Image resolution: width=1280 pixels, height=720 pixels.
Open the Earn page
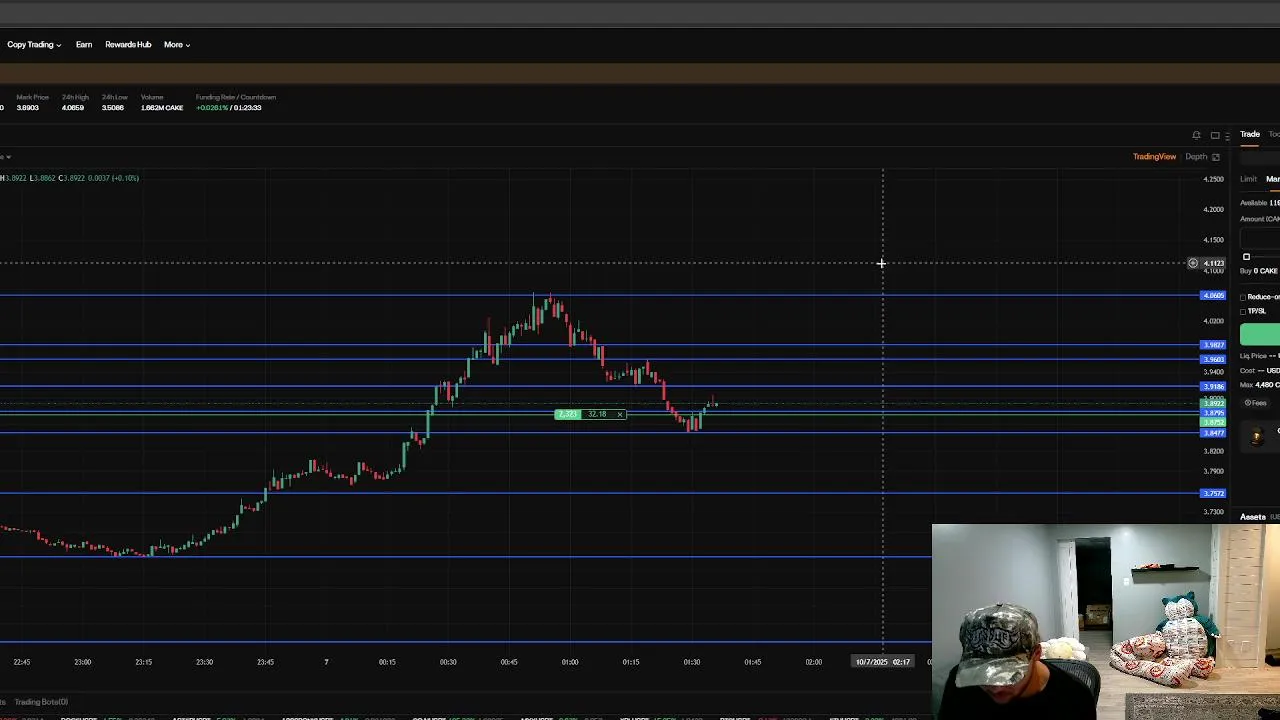point(84,44)
